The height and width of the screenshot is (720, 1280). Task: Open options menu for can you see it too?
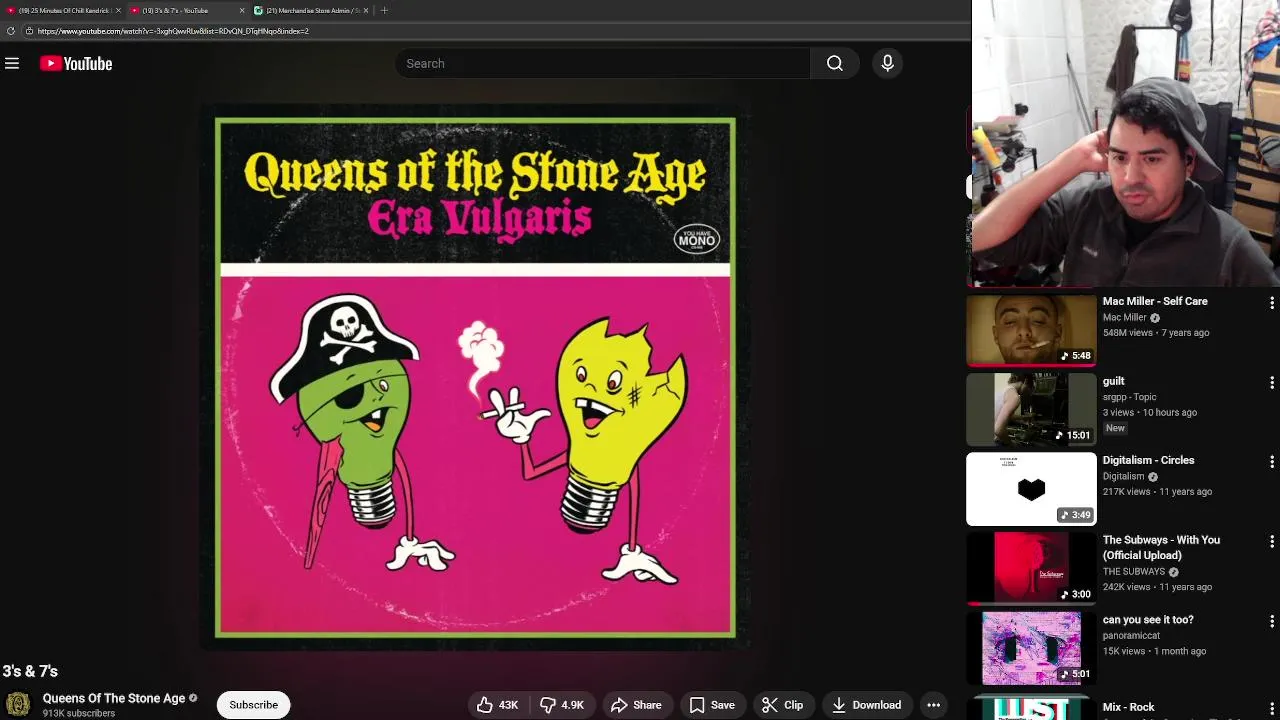click(1271, 621)
